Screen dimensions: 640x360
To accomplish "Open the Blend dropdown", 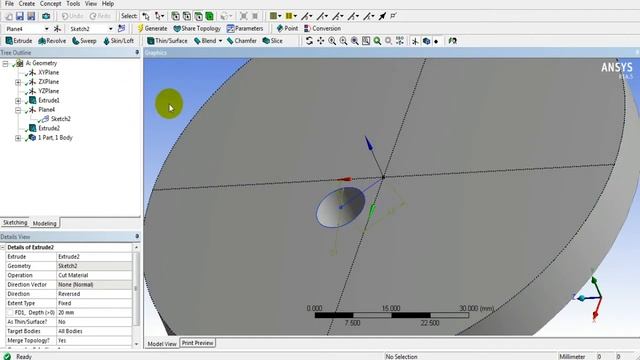I will (x=220, y=41).
